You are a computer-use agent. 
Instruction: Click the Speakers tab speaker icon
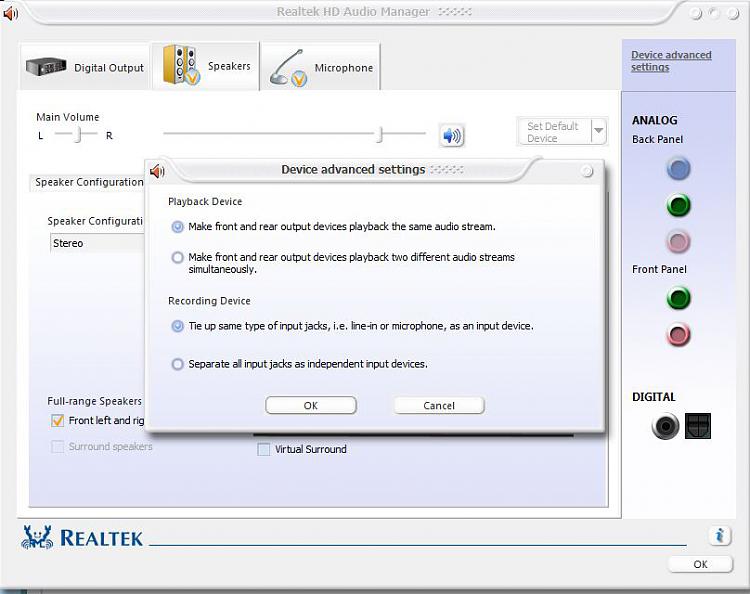pos(181,65)
